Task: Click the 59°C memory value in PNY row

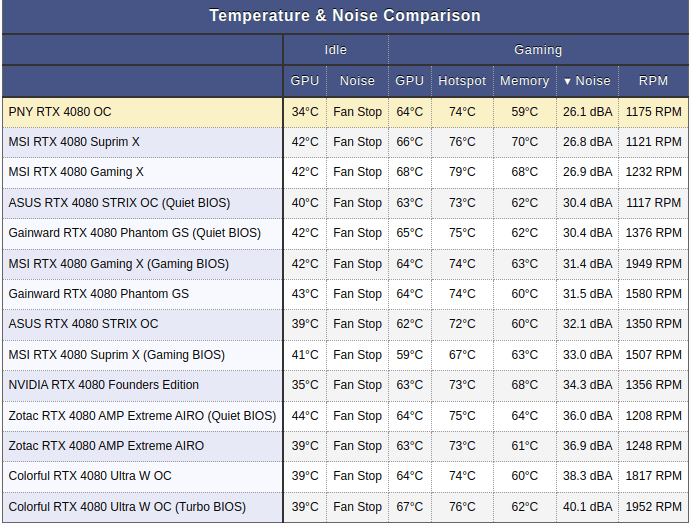Action: (x=524, y=112)
